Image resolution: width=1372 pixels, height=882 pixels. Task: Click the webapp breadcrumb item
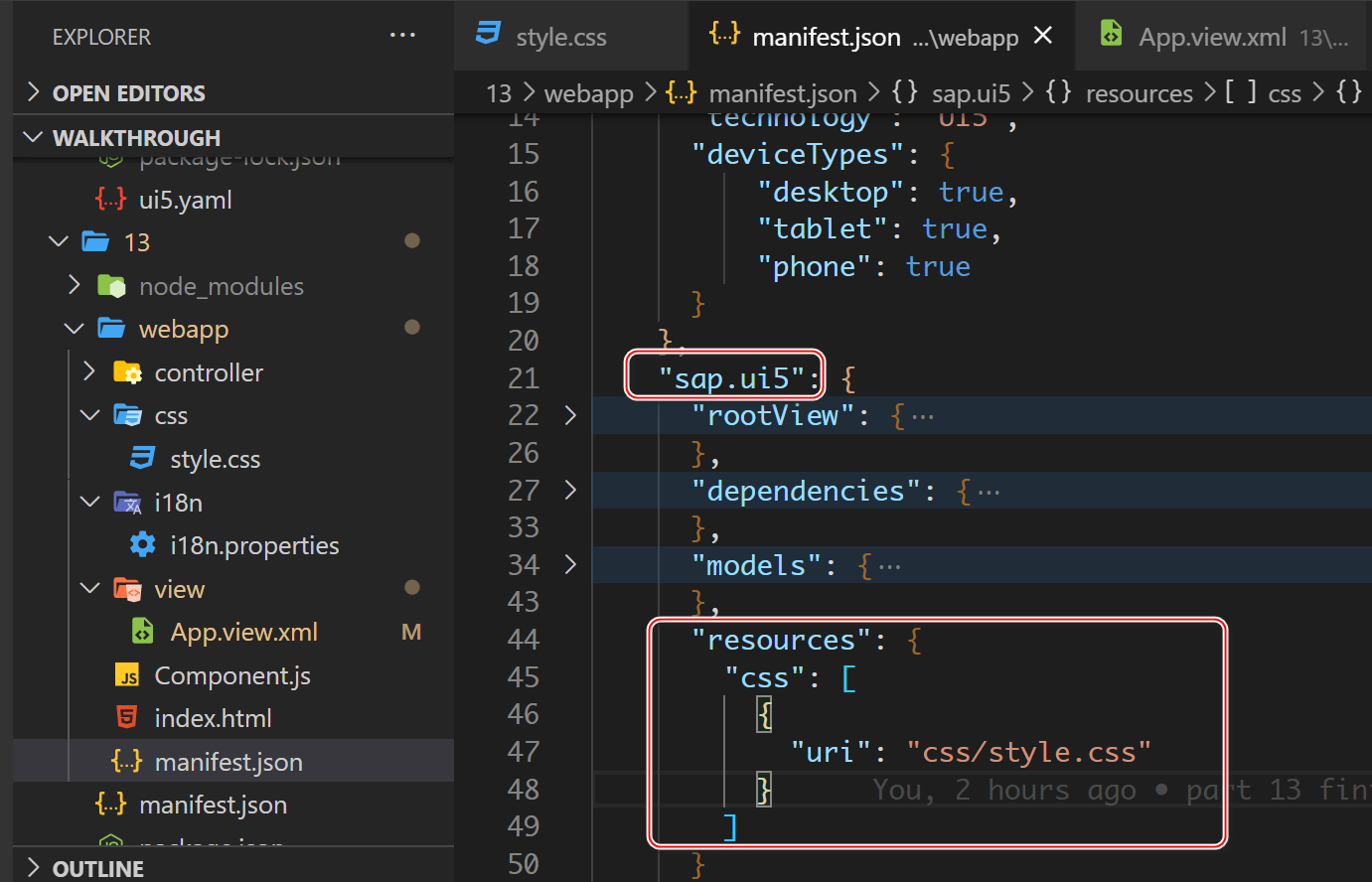[588, 92]
